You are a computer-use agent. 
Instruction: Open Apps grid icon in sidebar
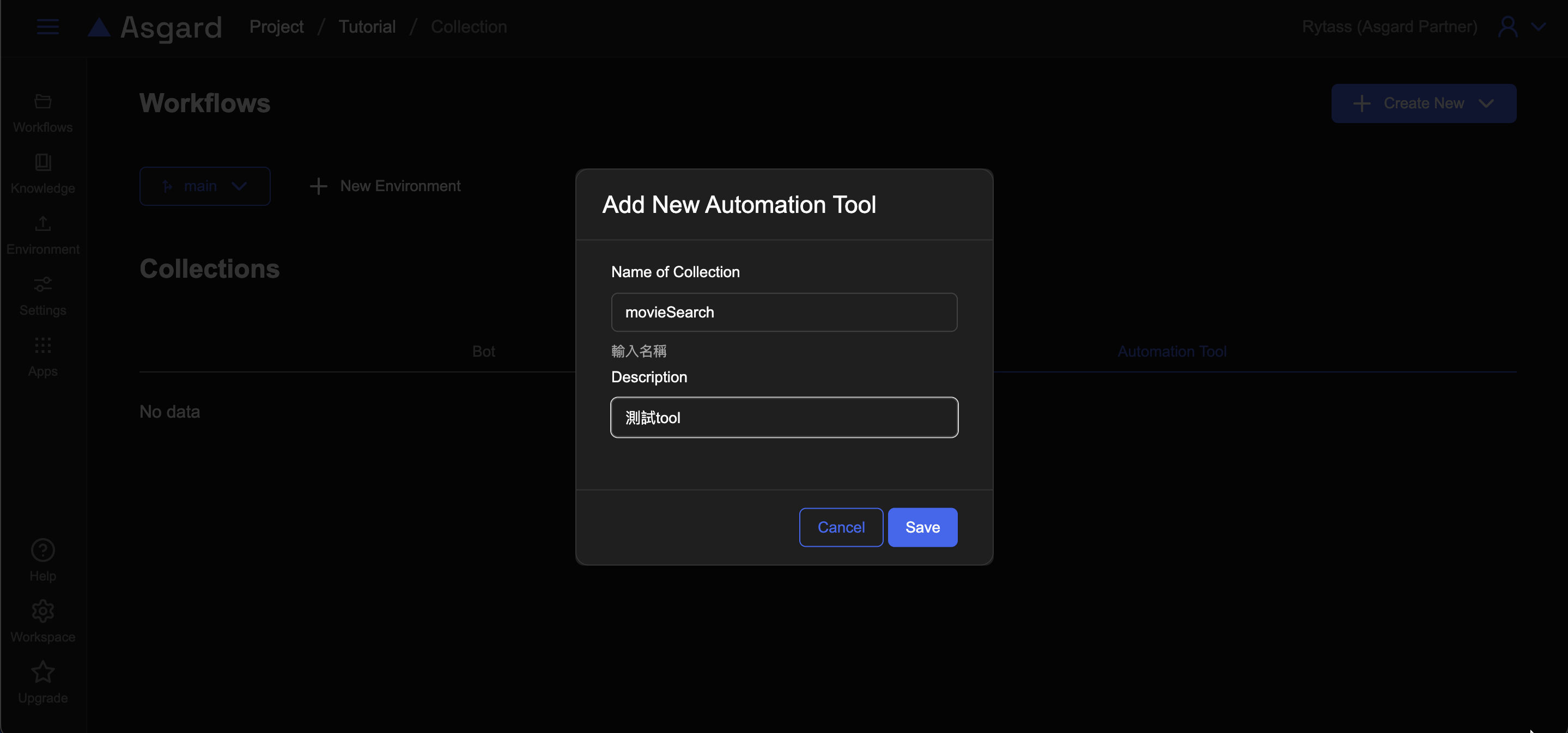pos(42,345)
